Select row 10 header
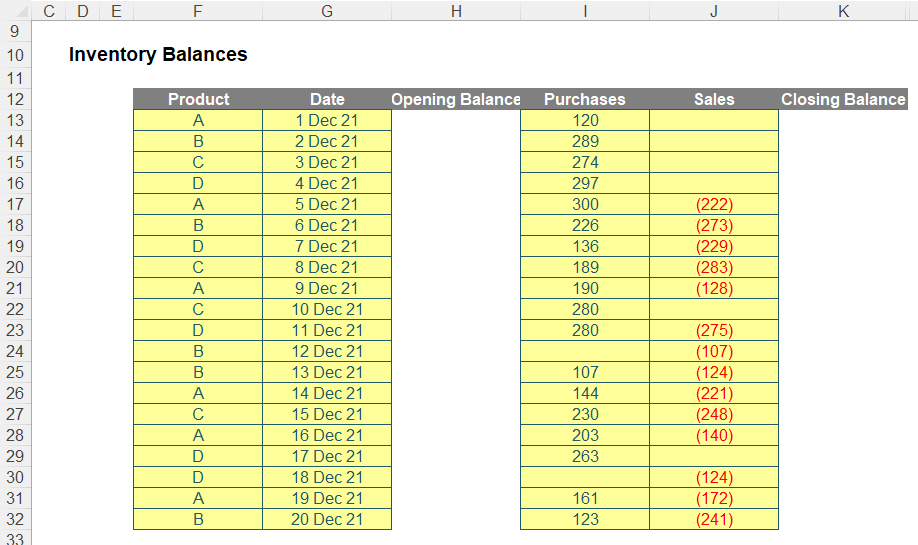918x545 pixels. click(15, 55)
